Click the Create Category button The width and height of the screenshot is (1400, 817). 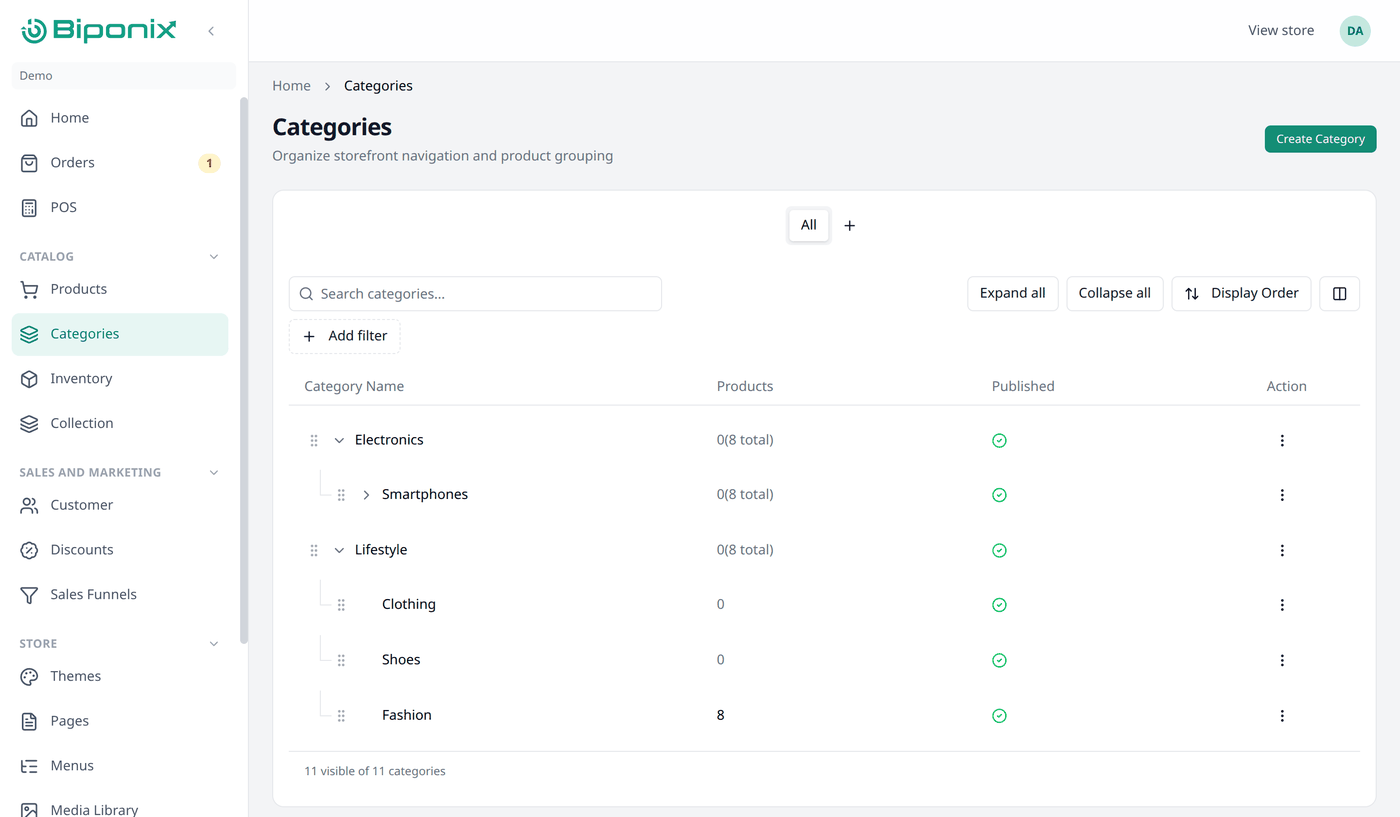[1320, 139]
